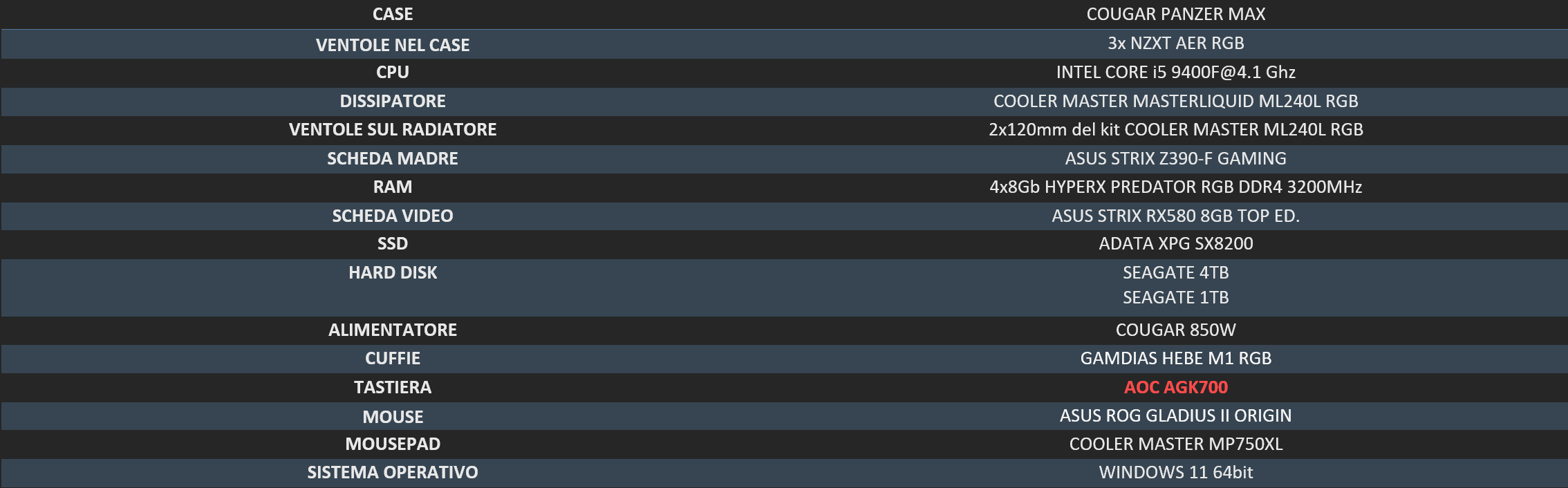1568x488 pixels.
Task: Click the SEAGATE 1TB entry
Action: point(1175,297)
